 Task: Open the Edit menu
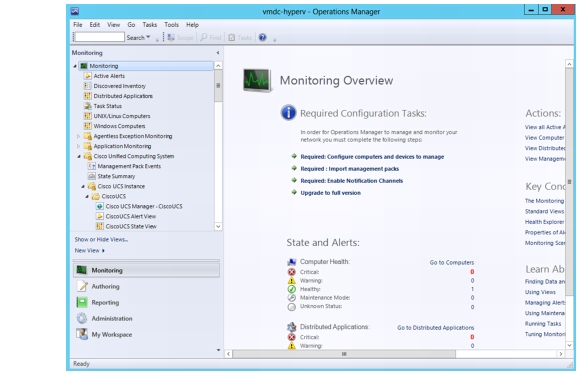(95, 25)
